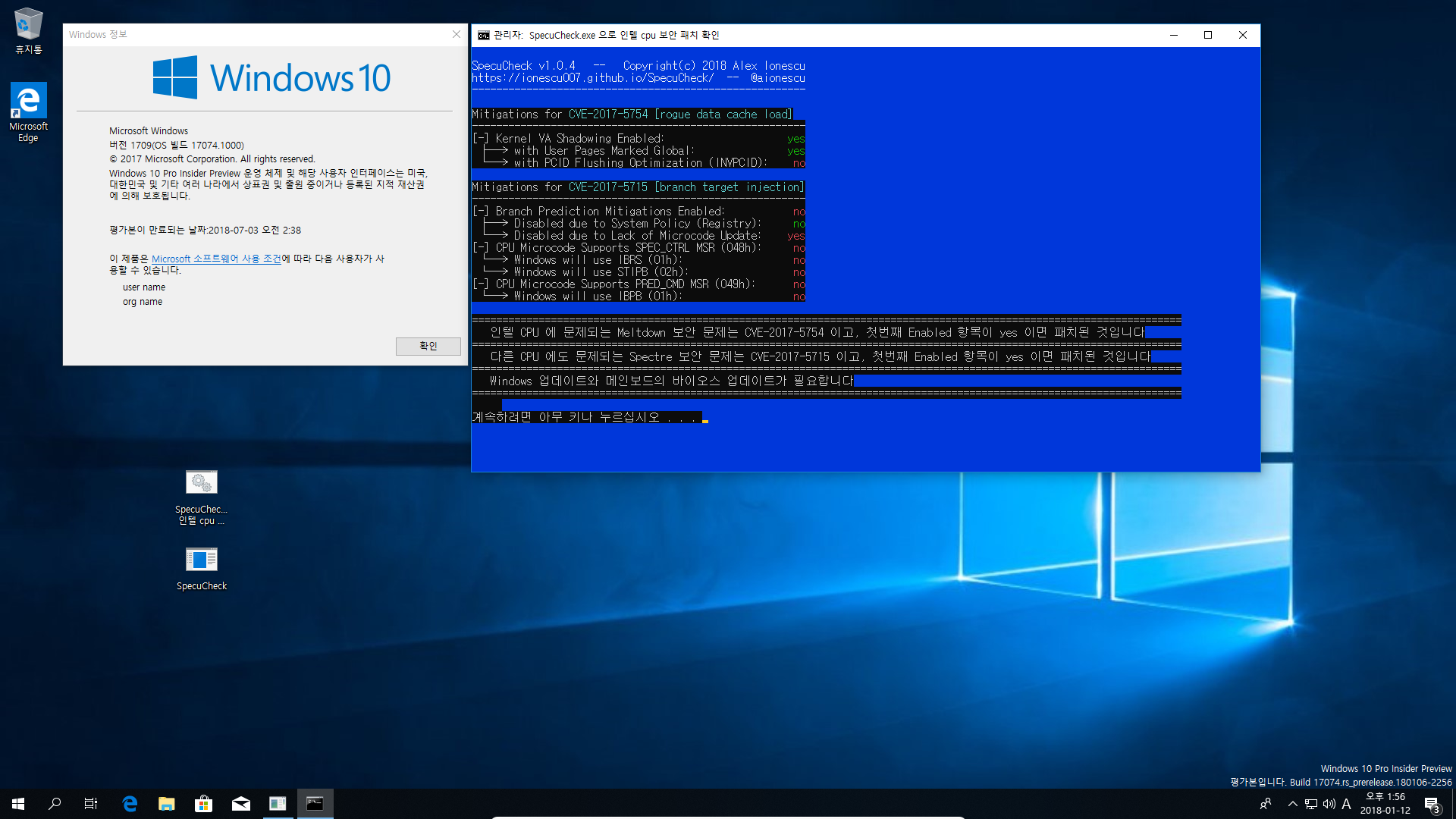Click the 계속하려면 아무 키나 누르십시오 prompt
This screenshot has height=819, width=1456.
click(584, 417)
